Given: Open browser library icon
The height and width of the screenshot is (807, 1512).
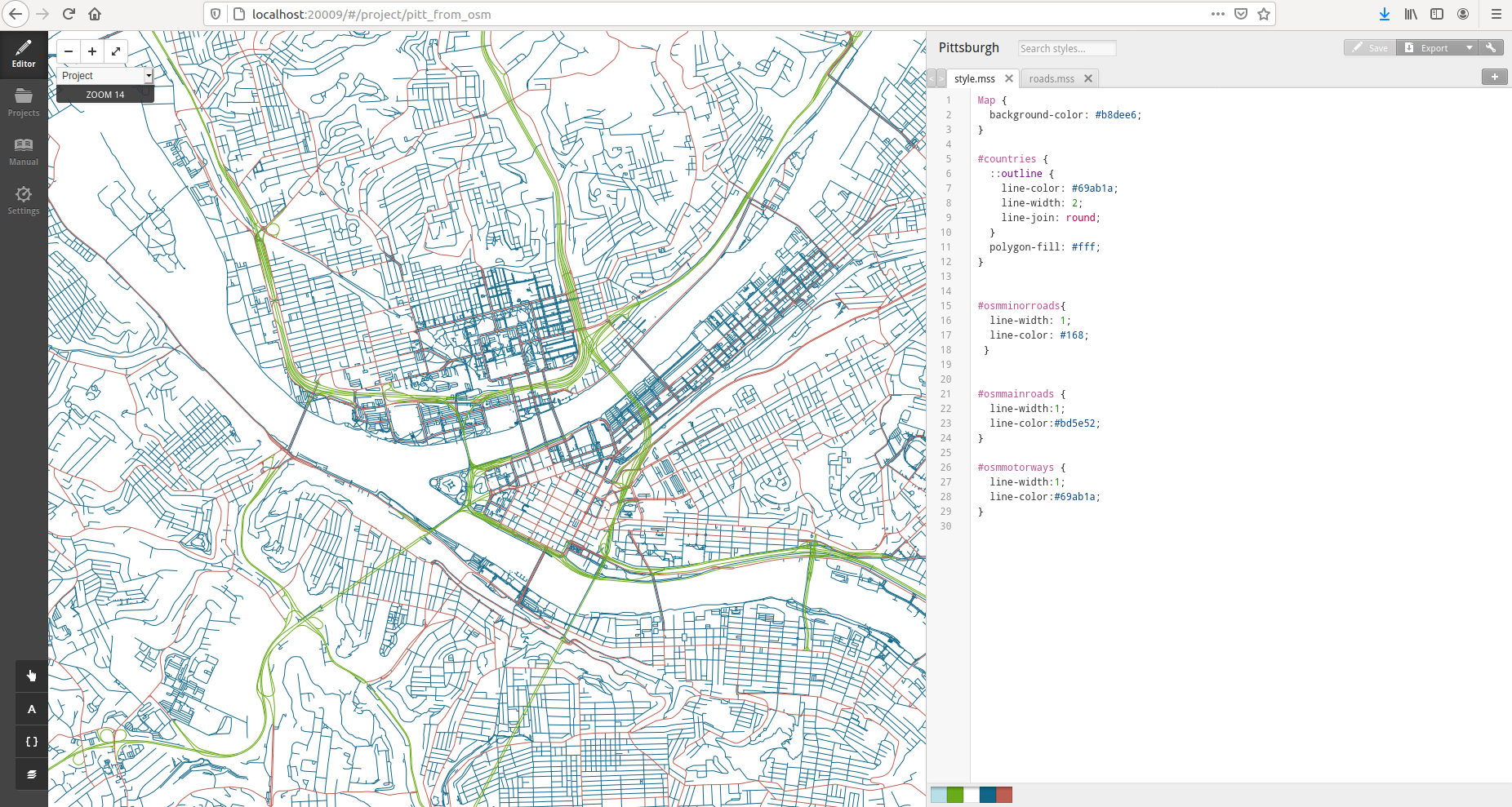Looking at the screenshot, I should tap(1411, 14).
